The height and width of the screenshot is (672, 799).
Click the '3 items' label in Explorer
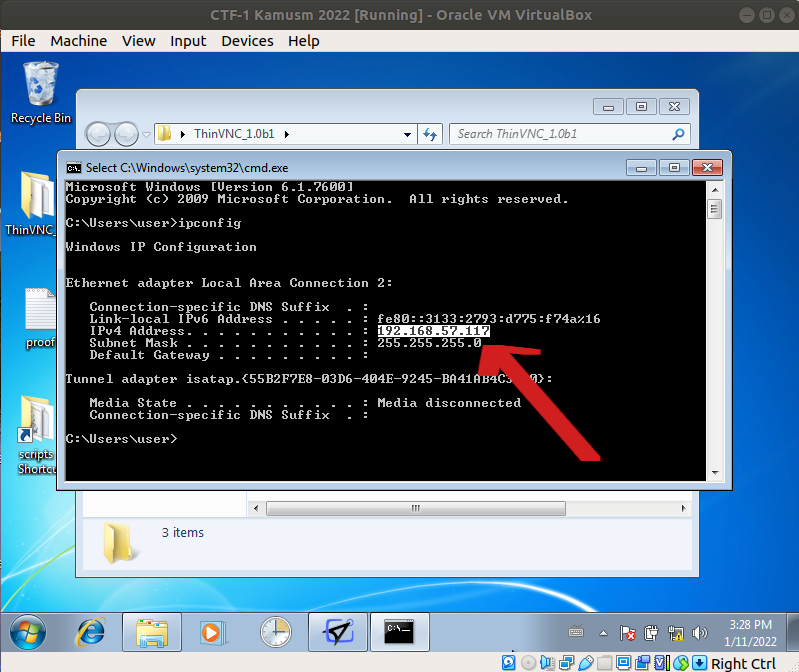pos(182,532)
